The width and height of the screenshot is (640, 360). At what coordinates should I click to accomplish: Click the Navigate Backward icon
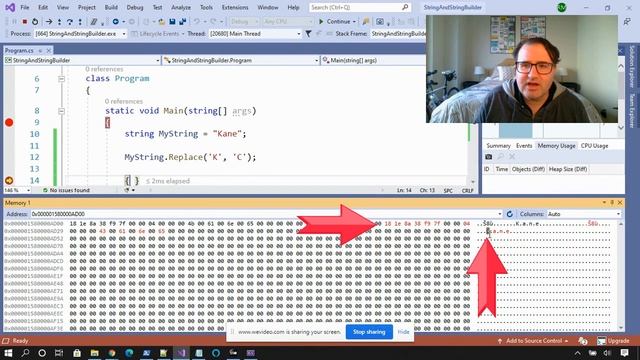(116, 22)
